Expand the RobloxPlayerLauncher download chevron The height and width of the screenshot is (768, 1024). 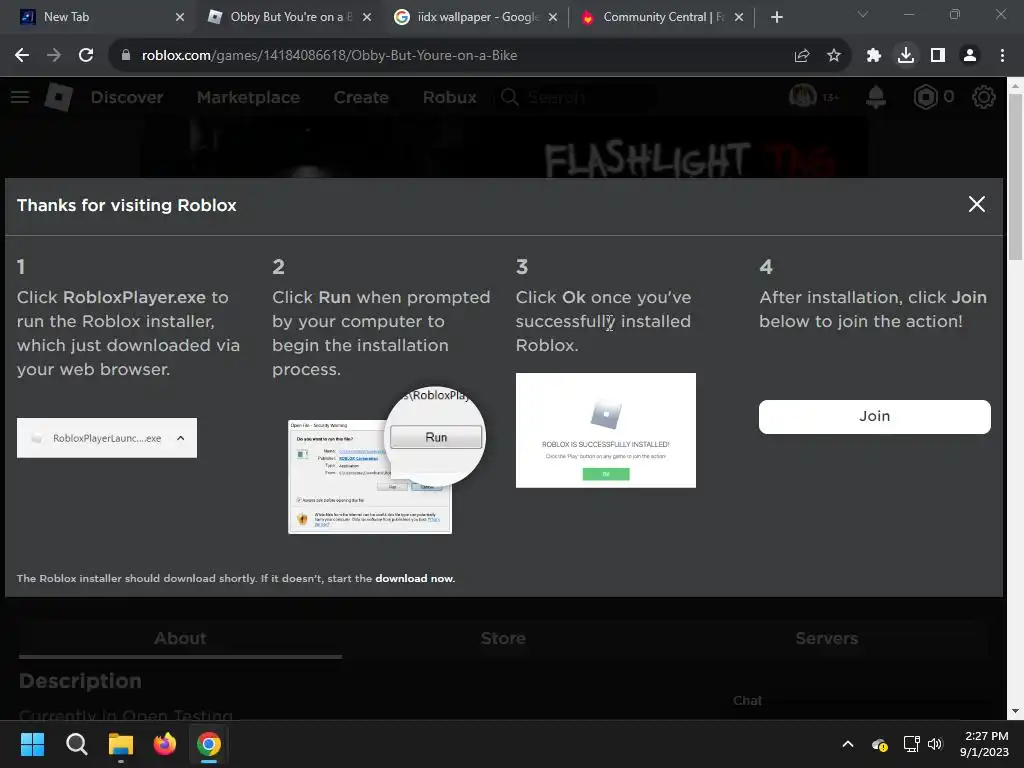point(181,438)
